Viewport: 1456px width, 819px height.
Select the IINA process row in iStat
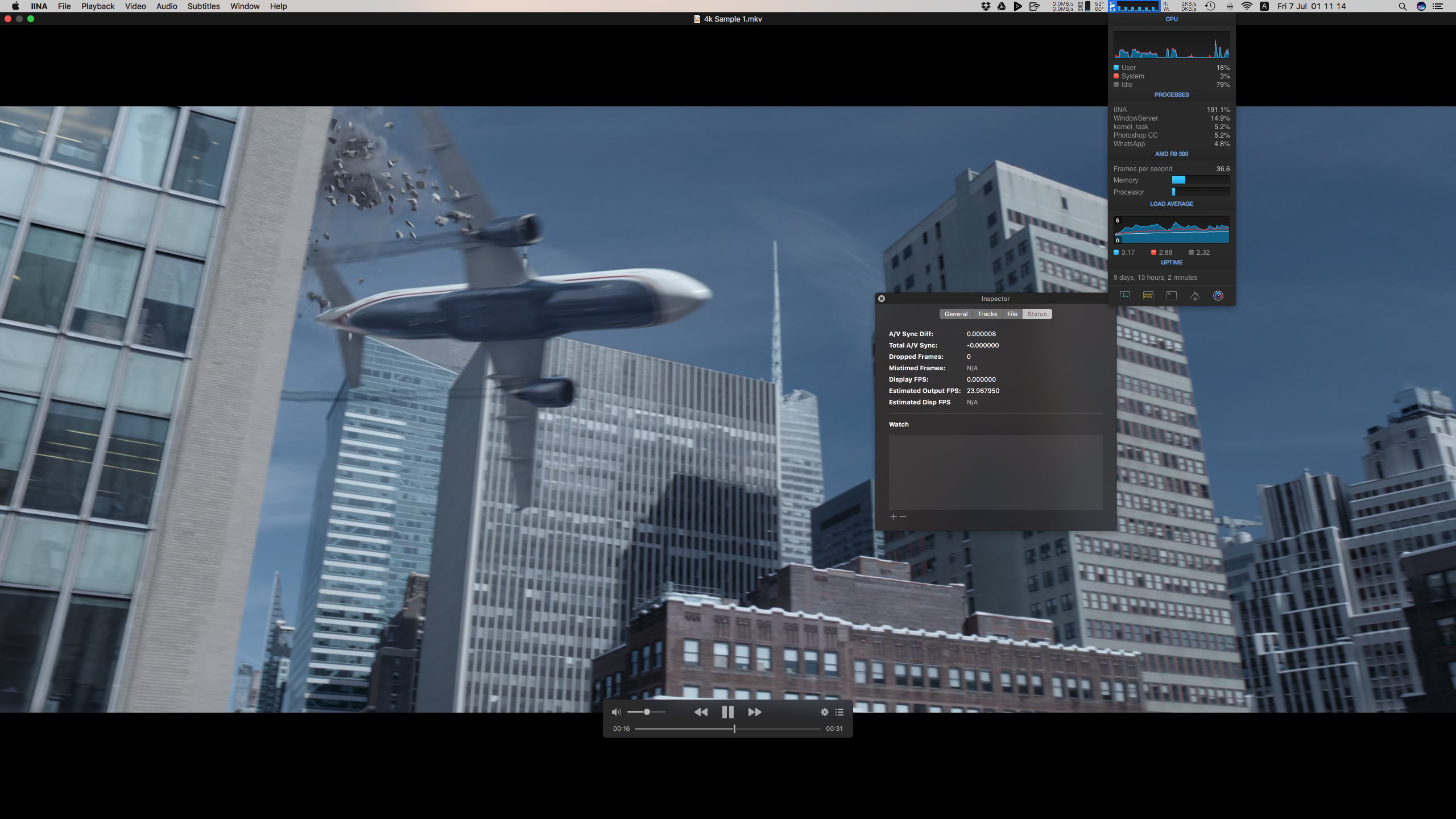tap(1172, 110)
